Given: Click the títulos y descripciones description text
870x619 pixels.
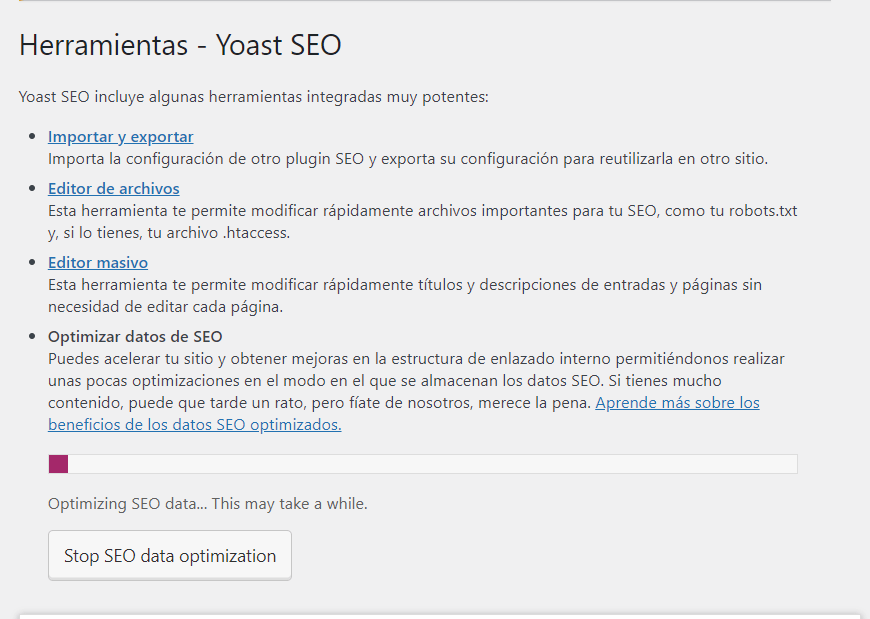Looking at the screenshot, I should click(405, 296).
